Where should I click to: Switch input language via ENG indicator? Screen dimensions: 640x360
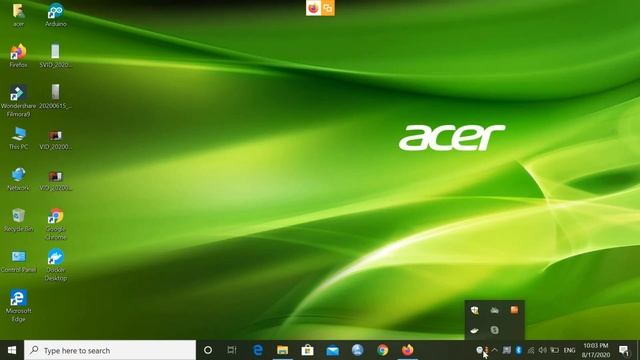point(569,350)
